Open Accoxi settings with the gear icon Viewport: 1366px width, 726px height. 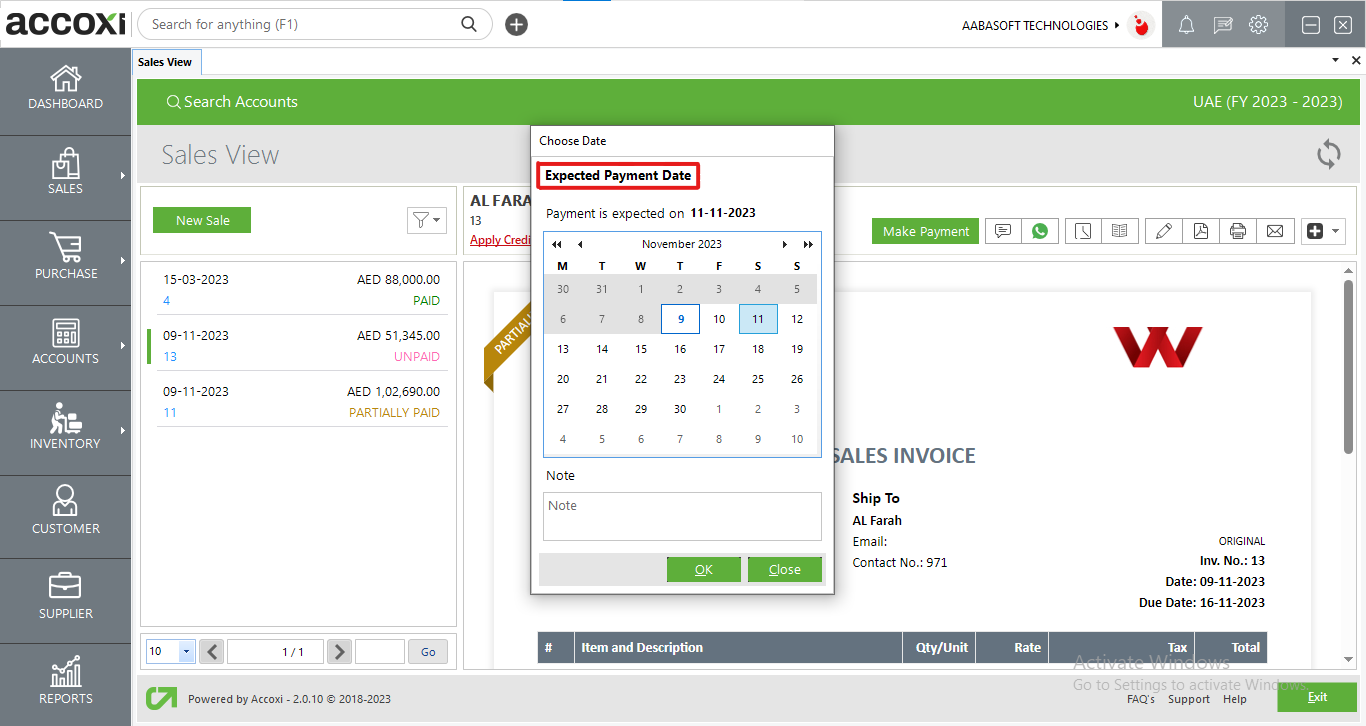1258,24
